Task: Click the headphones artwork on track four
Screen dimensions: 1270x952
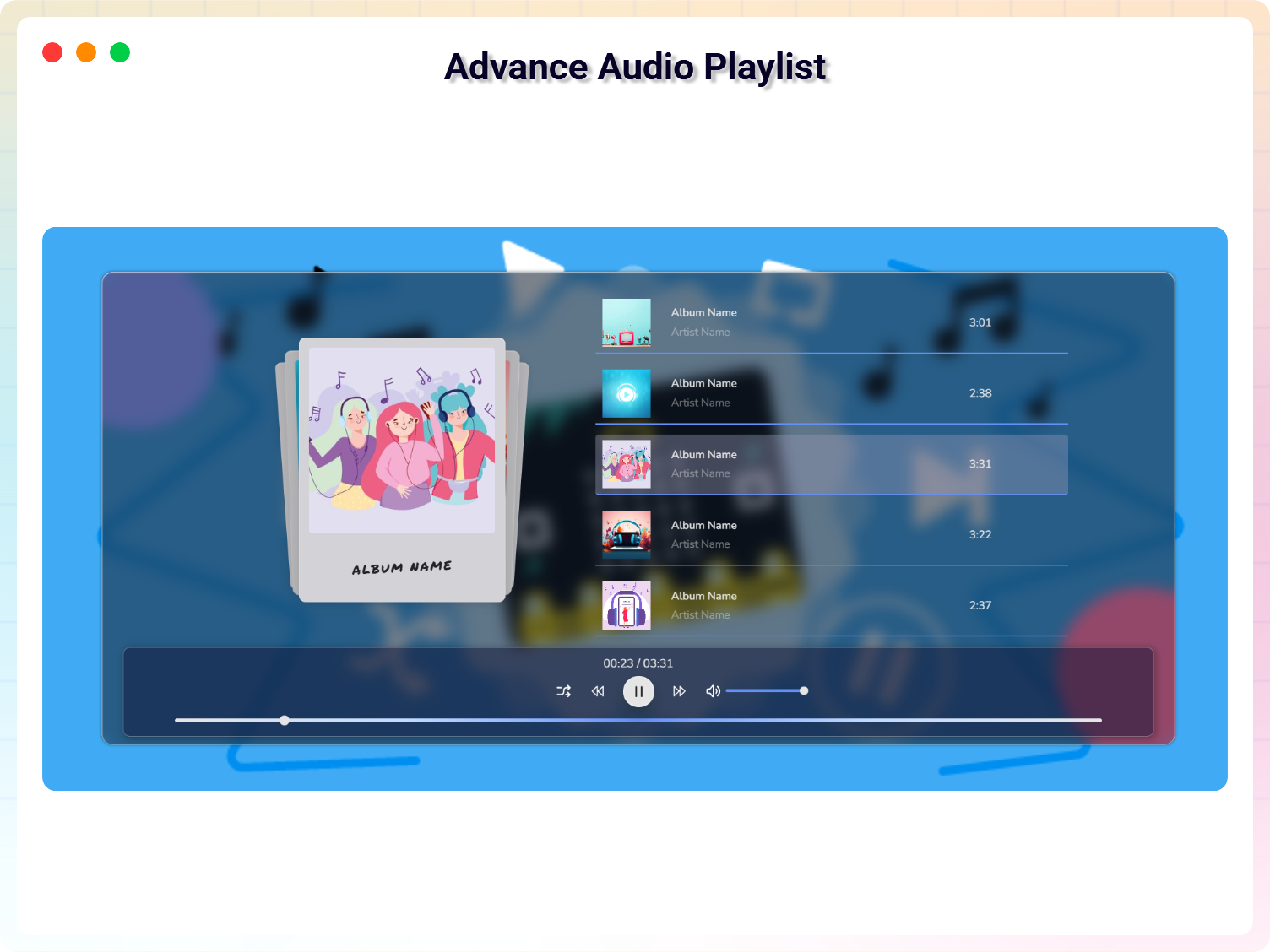Action: click(x=626, y=534)
